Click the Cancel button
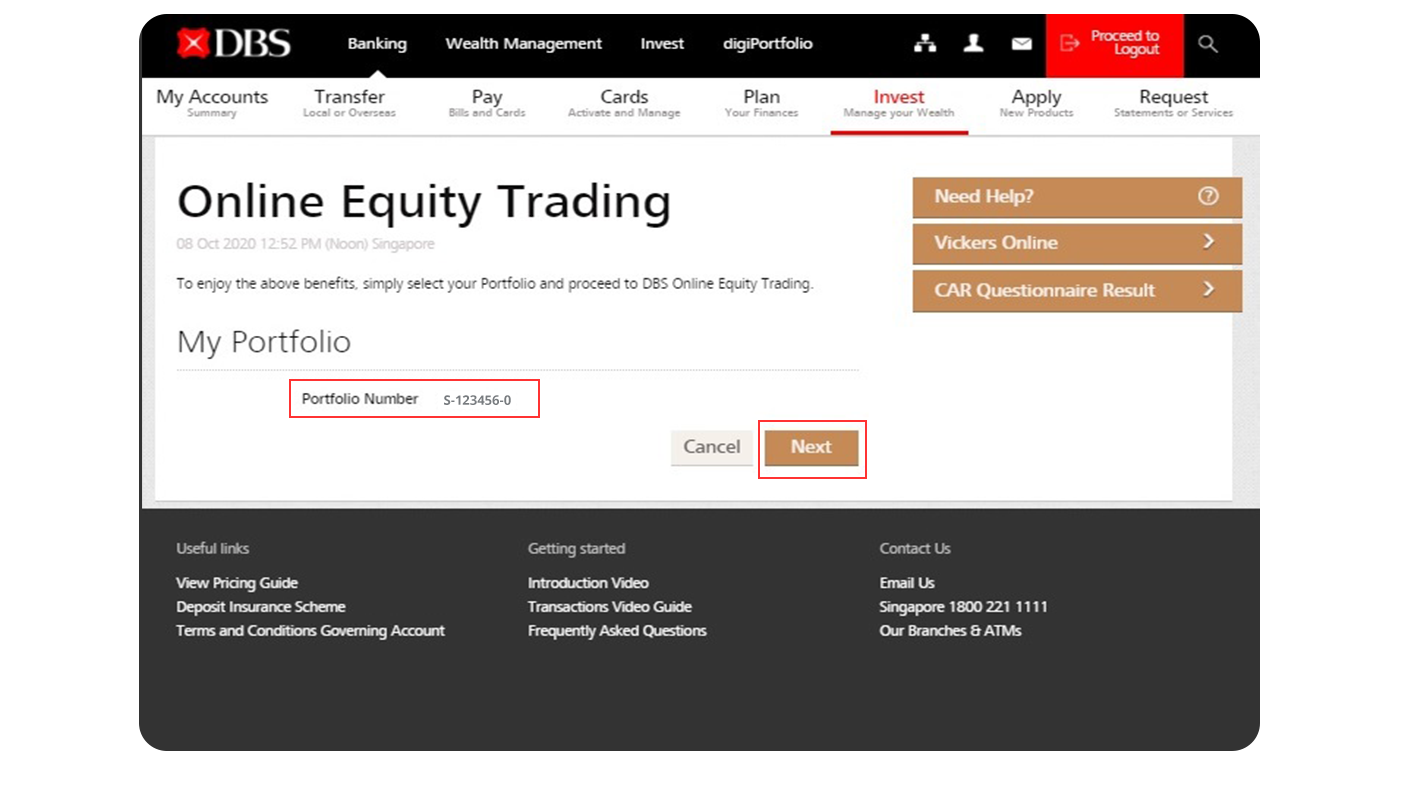The width and height of the screenshot is (1406, 810). (x=712, y=447)
